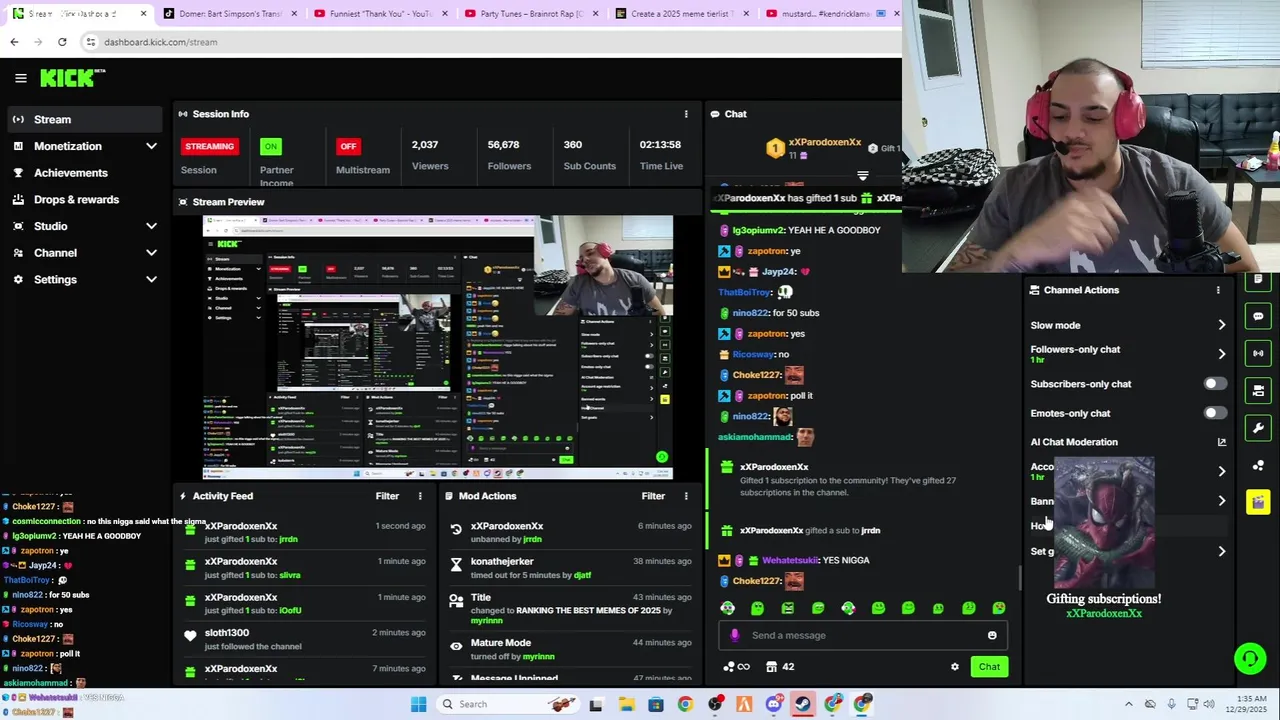The height and width of the screenshot is (720, 1280).
Task: Click the broadcast signal sidebar icon
Action: coord(1258,353)
